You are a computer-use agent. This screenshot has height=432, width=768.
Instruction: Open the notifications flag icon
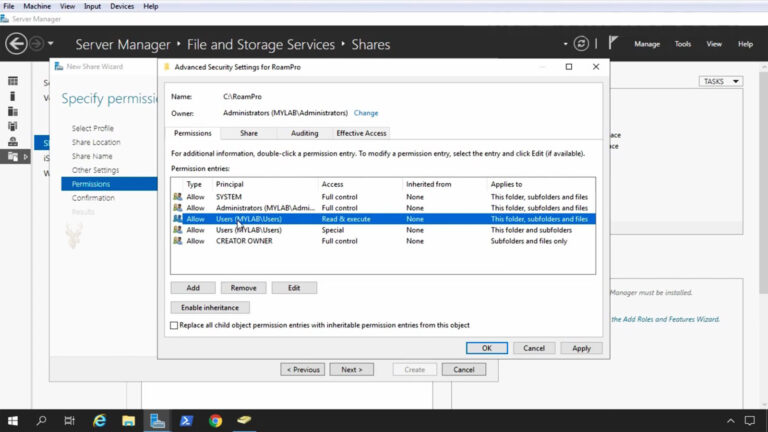click(613, 43)
